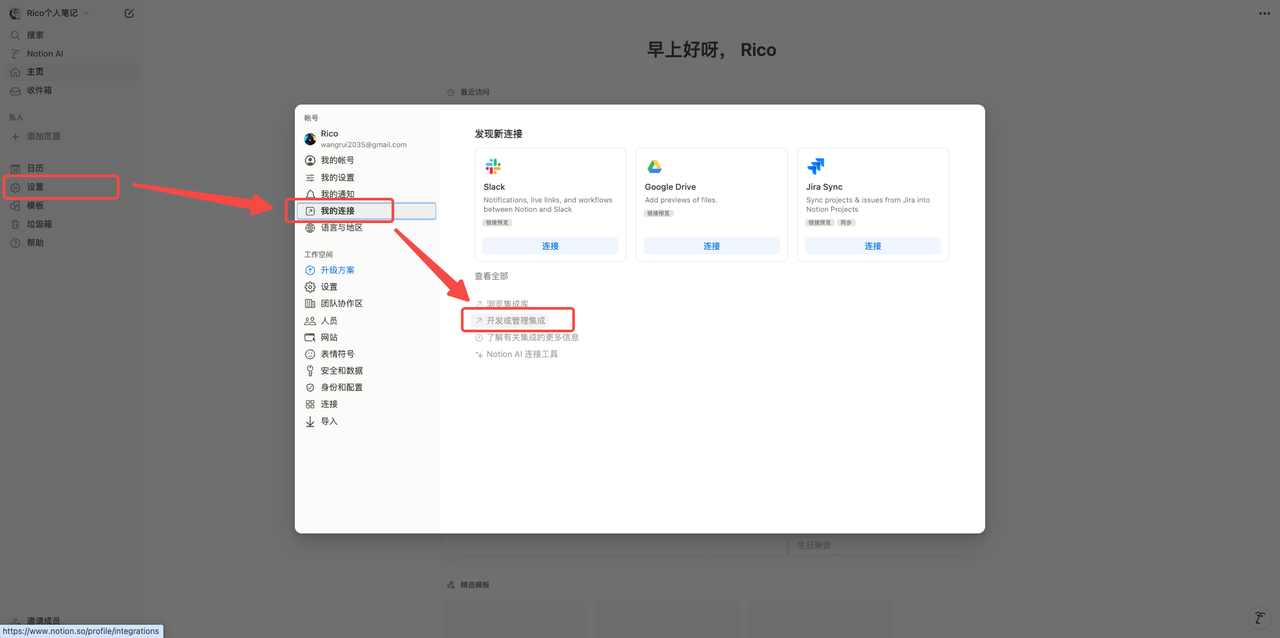Click the 垃圾箱 trash icon
This screenshot has width=1280, height=638.
pos(15,224)
